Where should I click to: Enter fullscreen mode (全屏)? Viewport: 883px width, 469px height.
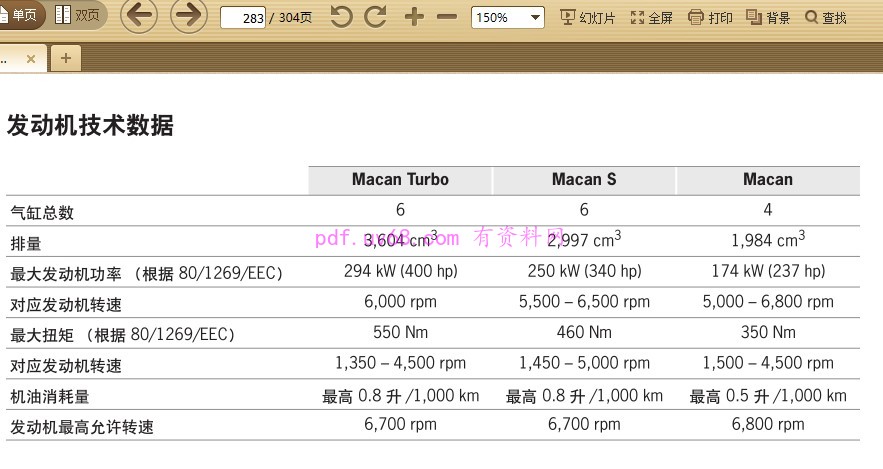pos(651,17)
